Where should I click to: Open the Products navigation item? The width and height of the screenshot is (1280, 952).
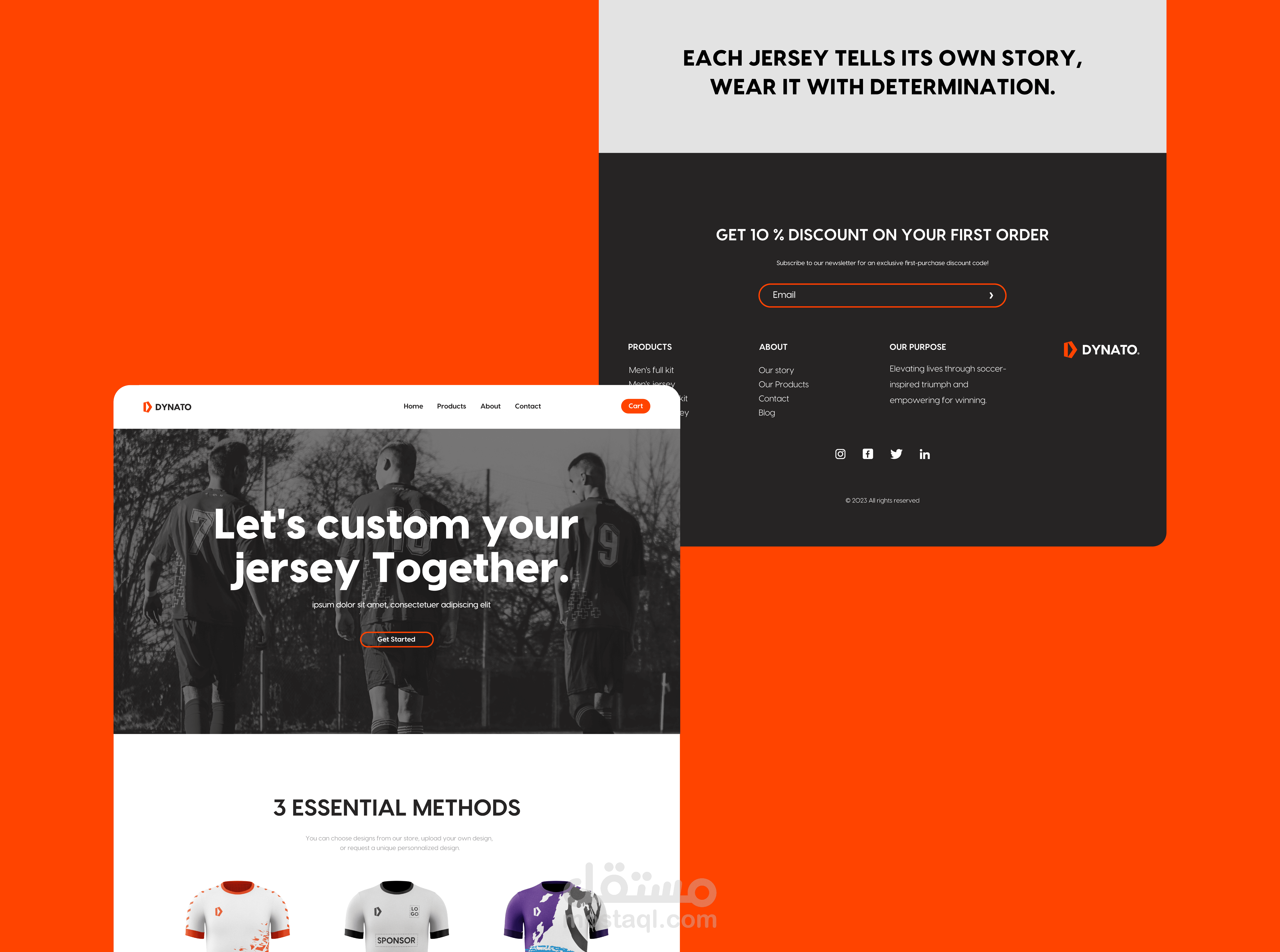(451, 406)
